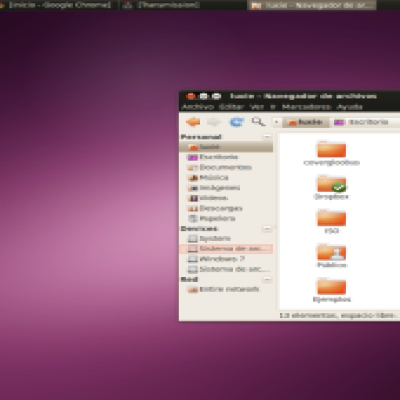The width and height of the screenshot is (400, 400).
Task: Open the Ayuda menu
Action: coord(350,107)
